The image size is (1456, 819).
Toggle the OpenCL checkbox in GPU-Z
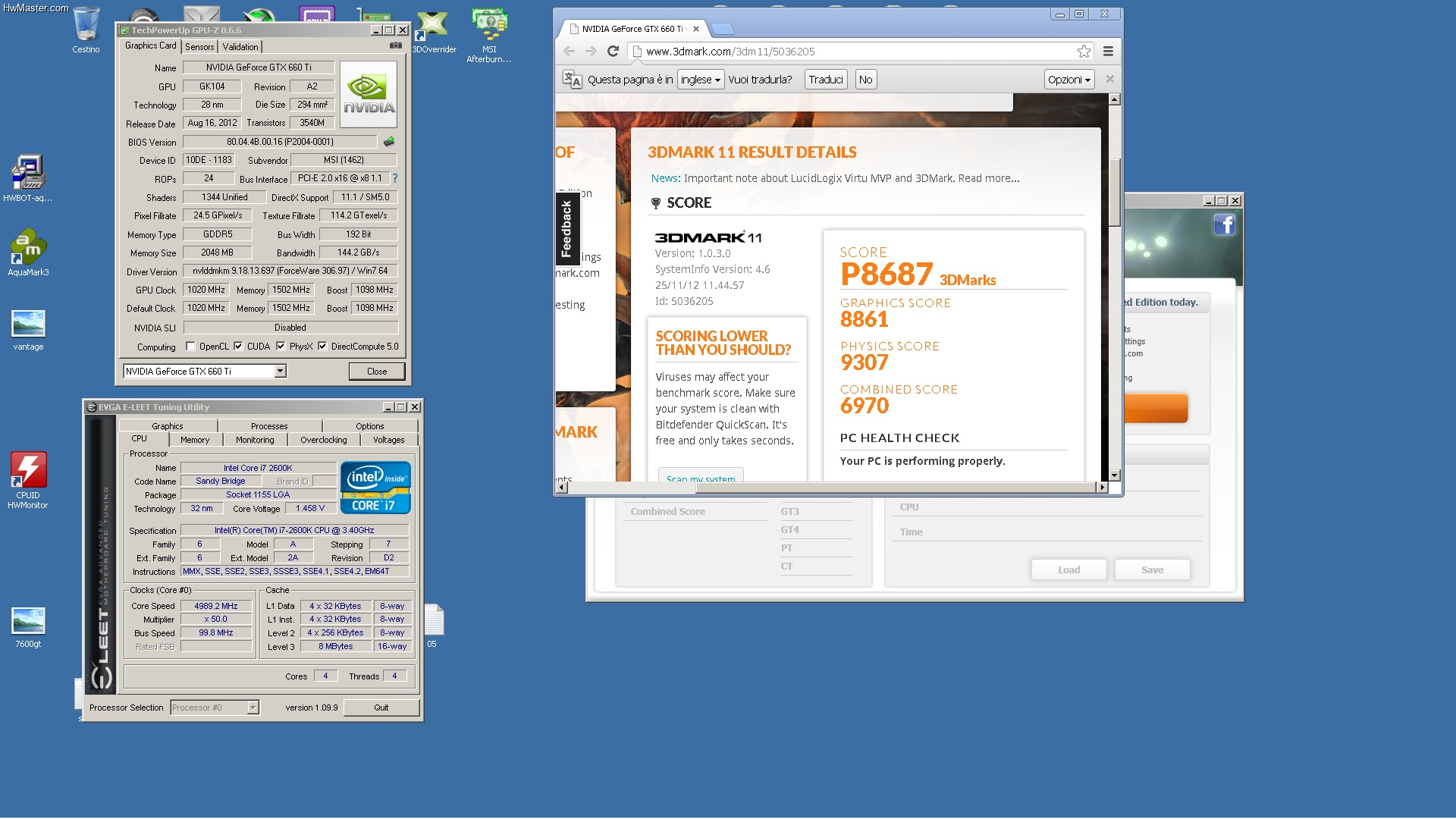pos(191,347)
